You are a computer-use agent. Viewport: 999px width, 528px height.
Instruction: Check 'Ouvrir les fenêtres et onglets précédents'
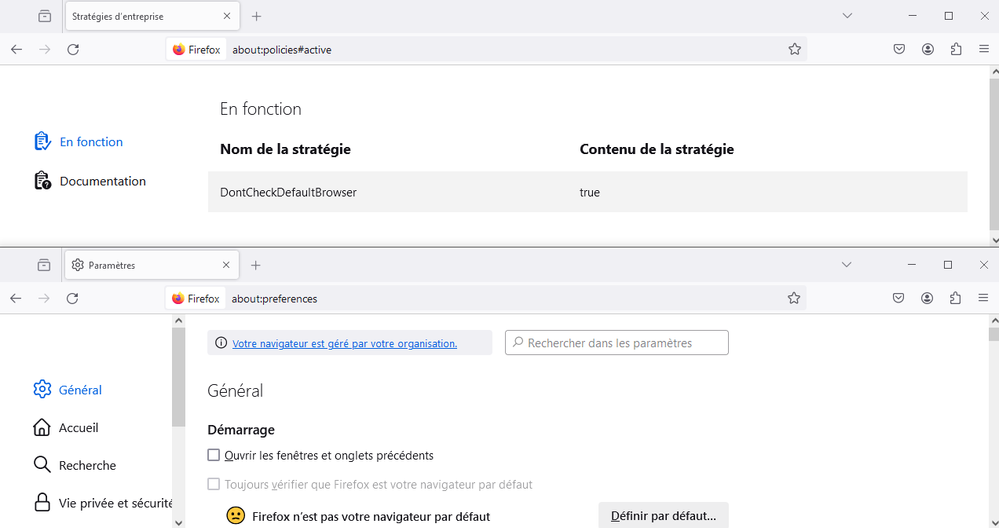tap(213, 455)
